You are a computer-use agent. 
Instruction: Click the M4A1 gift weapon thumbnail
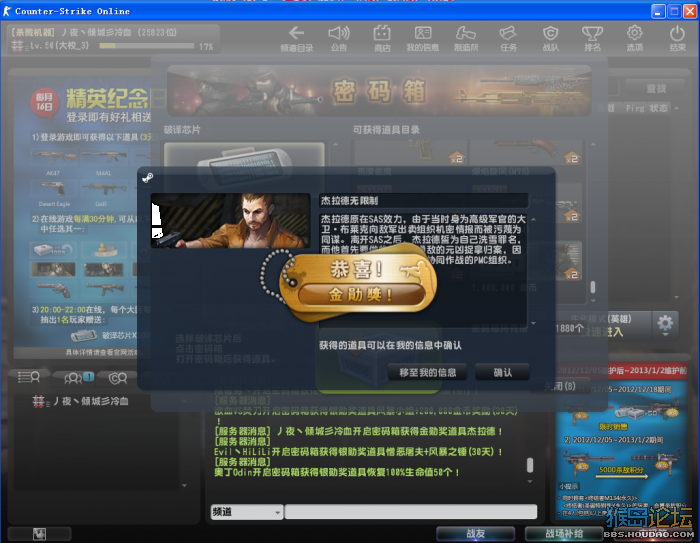(104, 158)
